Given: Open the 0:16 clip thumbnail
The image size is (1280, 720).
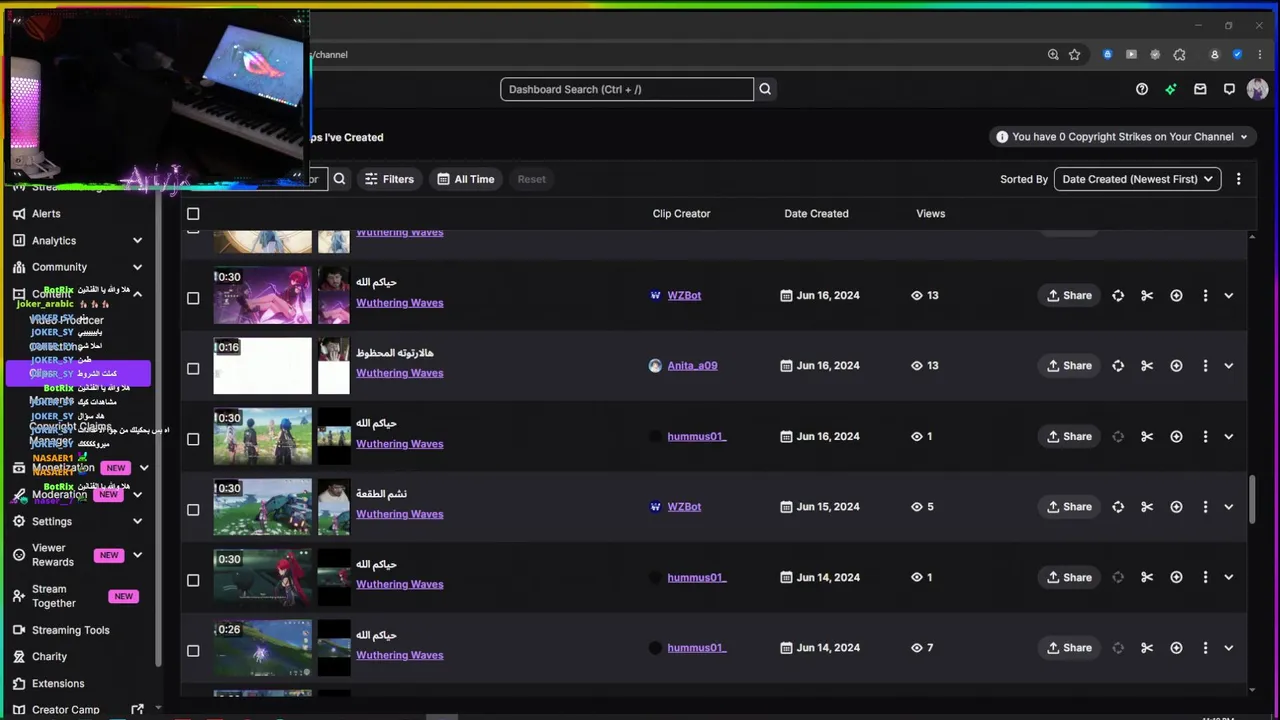Looking at the screenshot, I should (263, 366).
